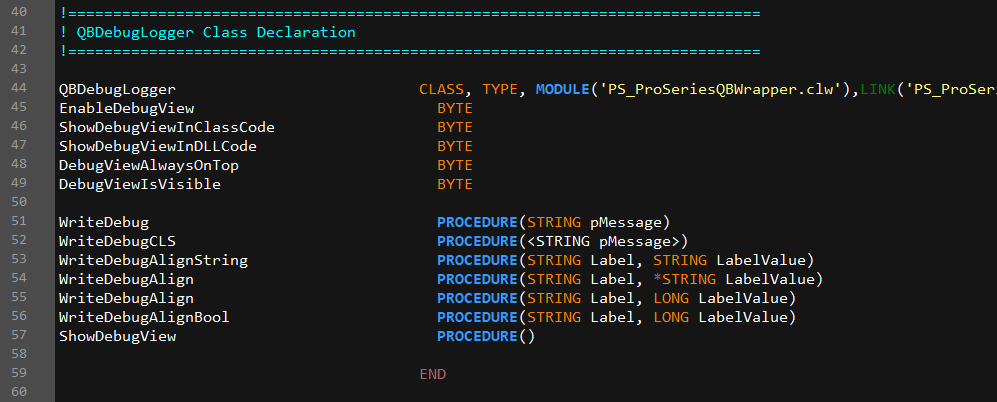The height and width of the screenshot is (402, 997).
Task: Click the TYPE keyword on line 44
Action: click(500, 89)
